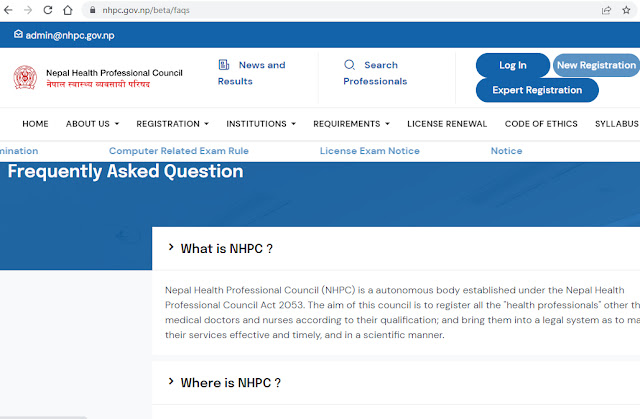This screenshot has width=640, height=419.
Task: Open the Notice ticker link
Action: 507,151
